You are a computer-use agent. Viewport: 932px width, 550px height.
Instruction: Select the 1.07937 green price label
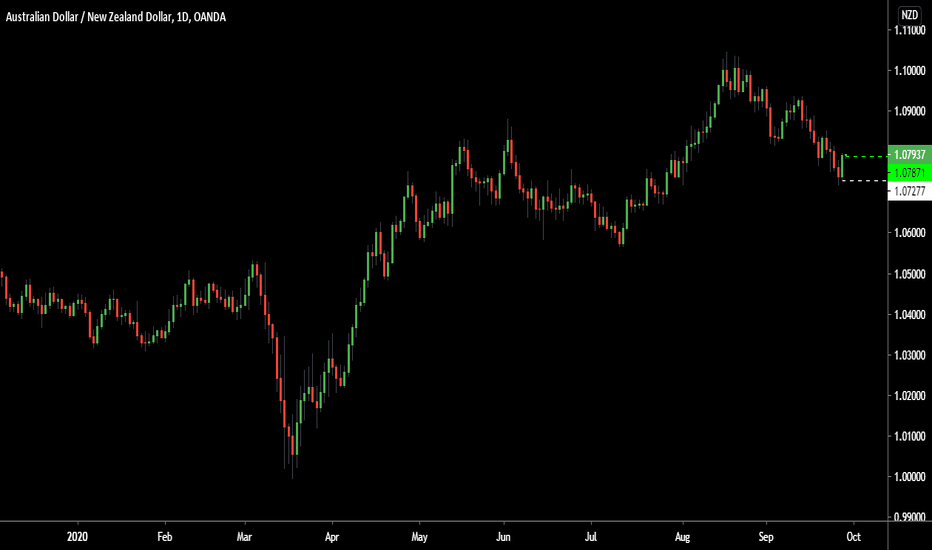coord(909,155)
